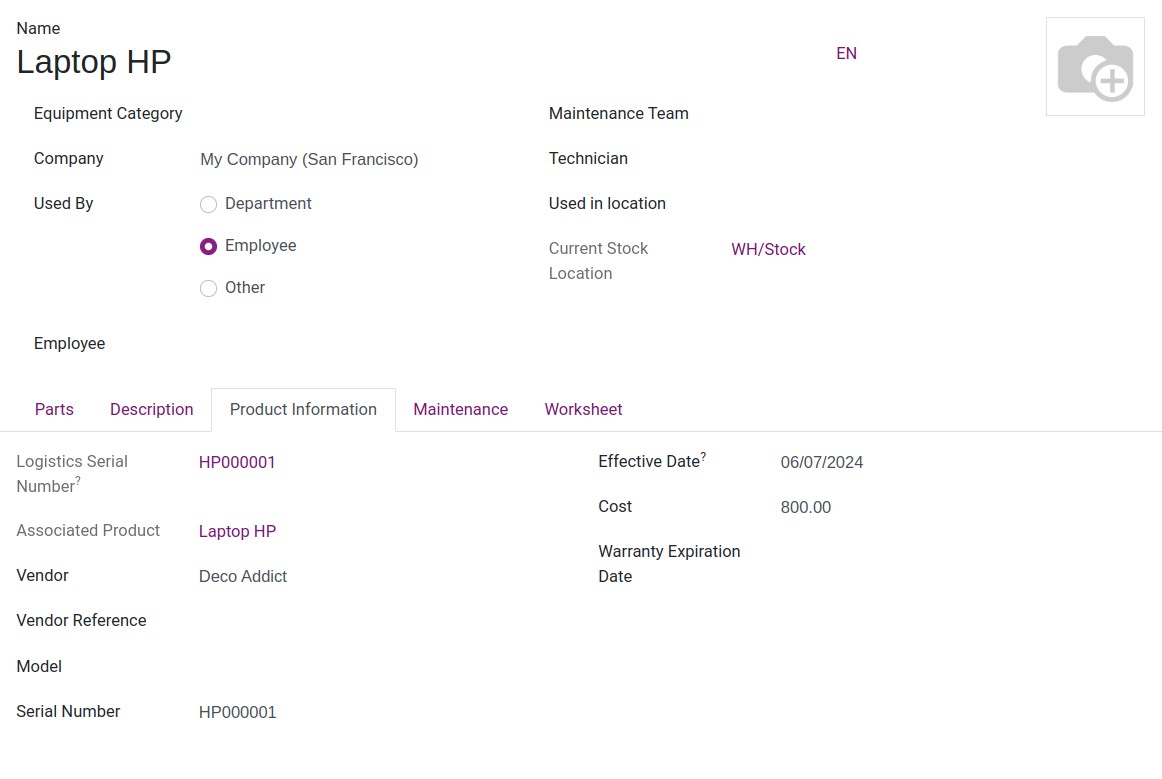The height and width of the screenshot is (779, 1162).
Task: Open the Worksheet tab
Action: click(583, 410)
